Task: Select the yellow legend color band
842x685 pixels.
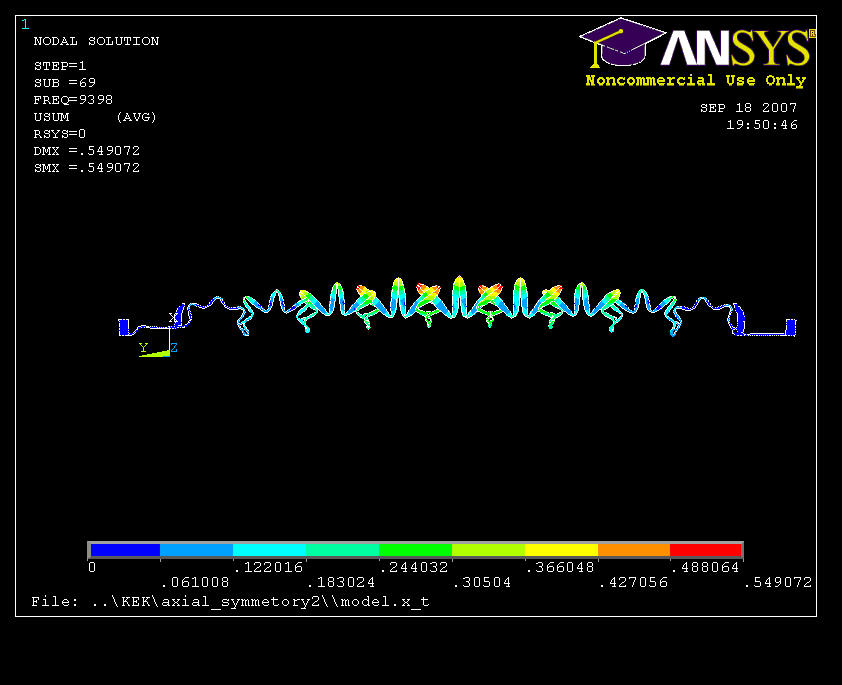Action: pyautogui.click(x=561, y=550)
